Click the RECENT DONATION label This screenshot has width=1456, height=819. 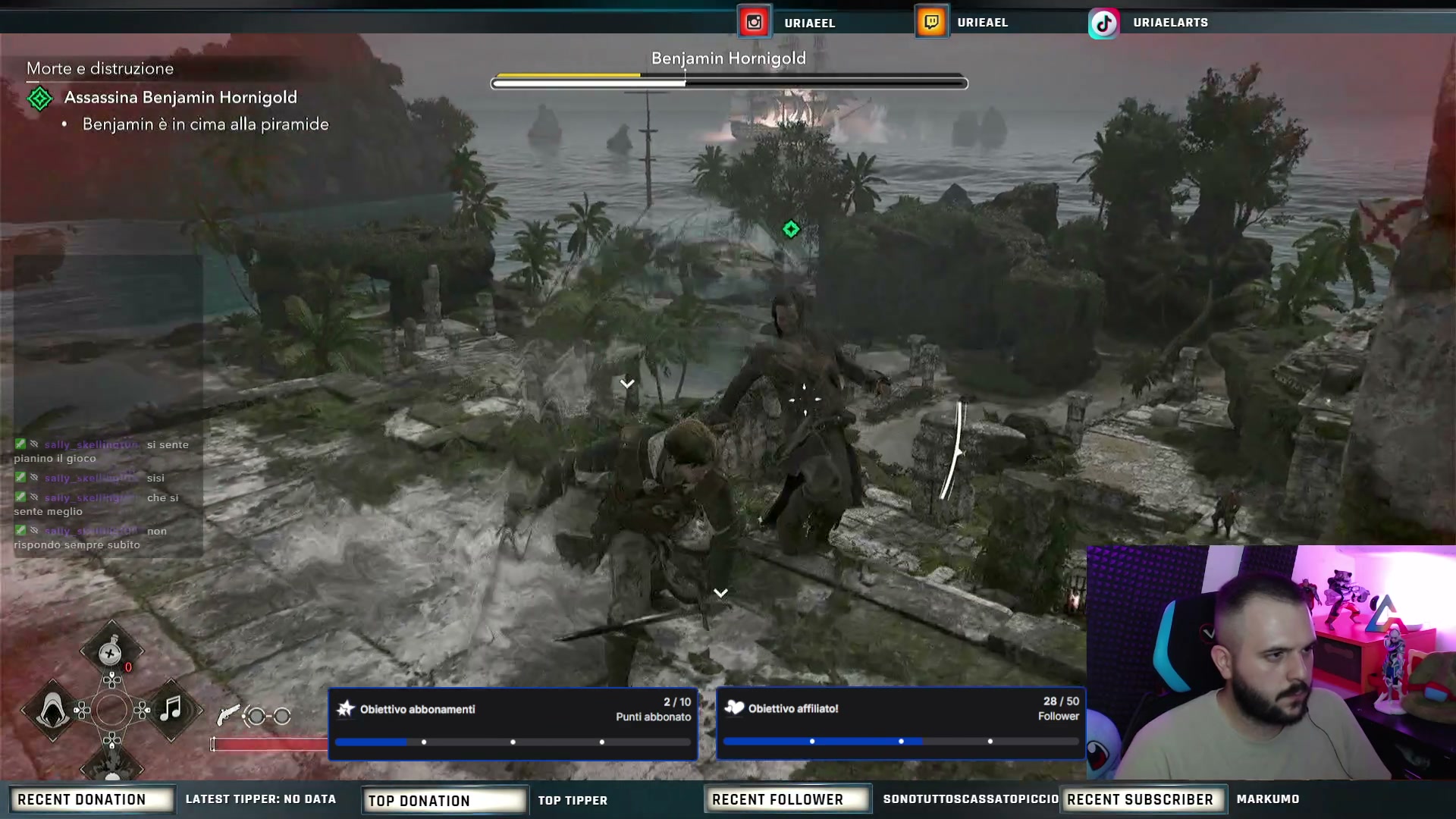91,799
